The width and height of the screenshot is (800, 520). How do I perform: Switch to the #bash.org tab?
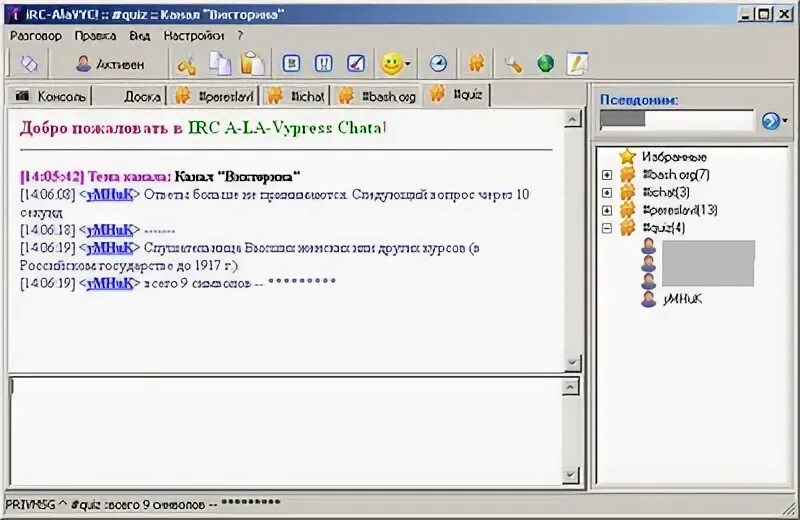click(377, 96)
